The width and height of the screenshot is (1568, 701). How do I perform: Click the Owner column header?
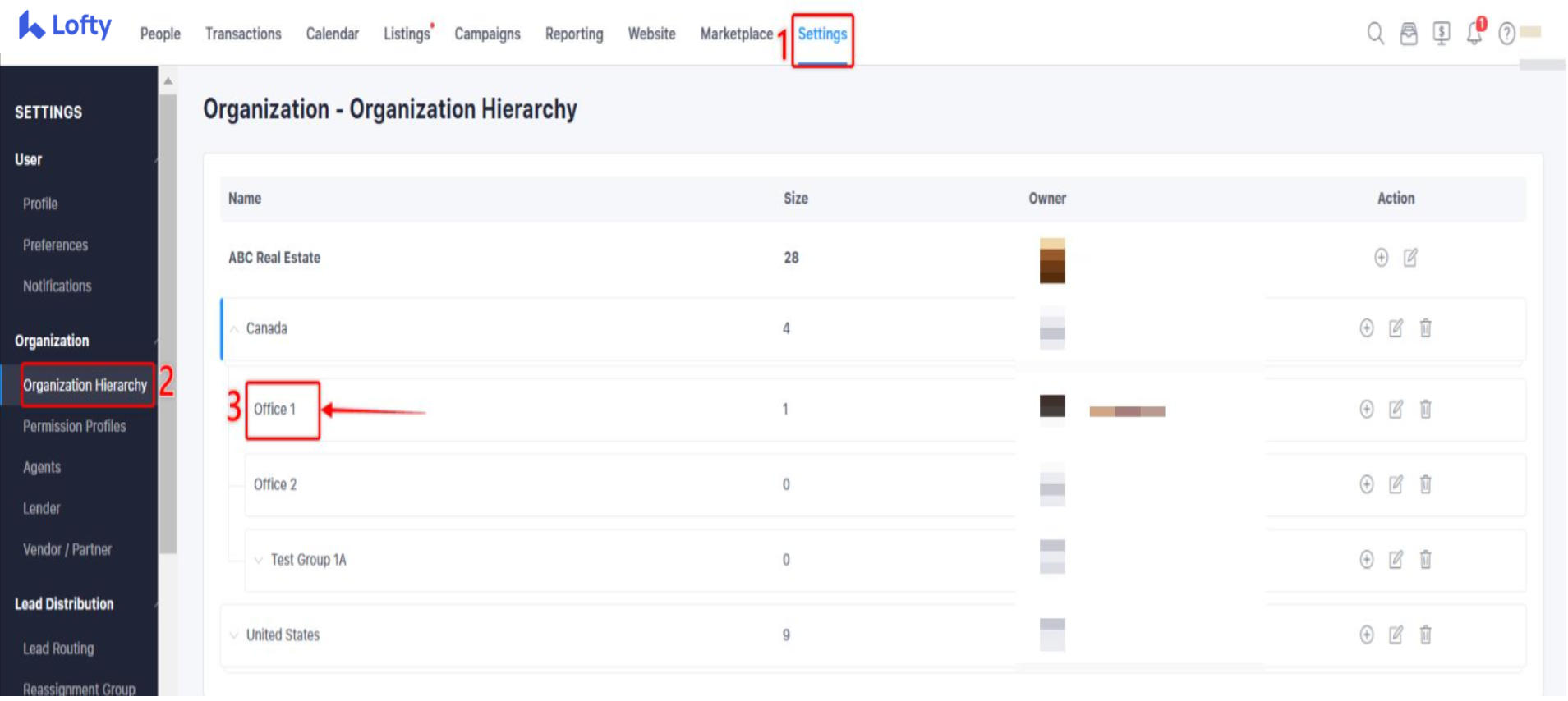(1047, 199)
